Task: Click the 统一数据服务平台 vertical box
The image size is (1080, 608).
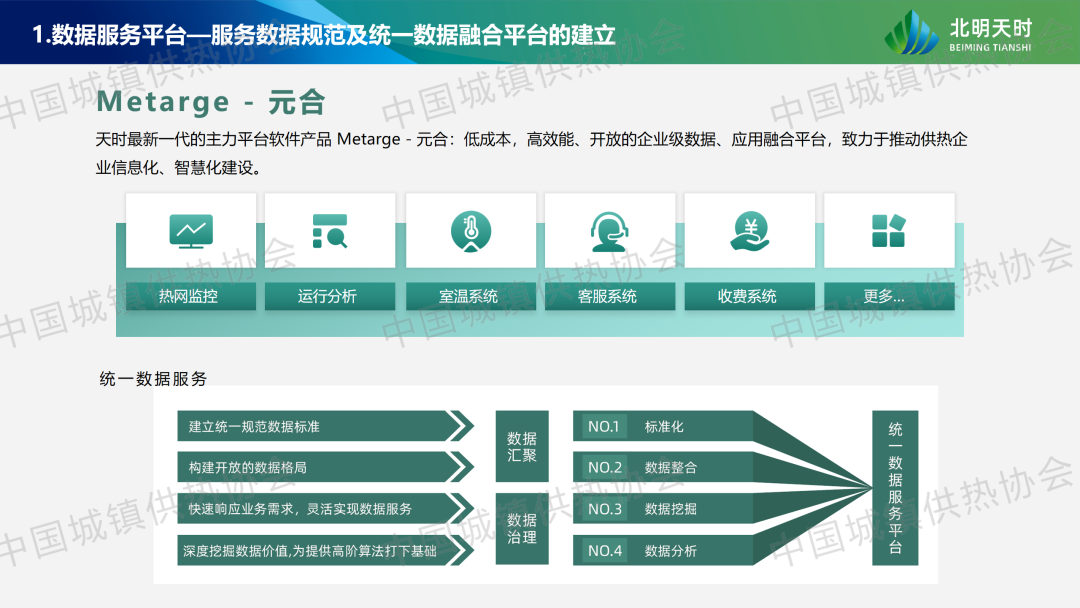Action: 895,488
